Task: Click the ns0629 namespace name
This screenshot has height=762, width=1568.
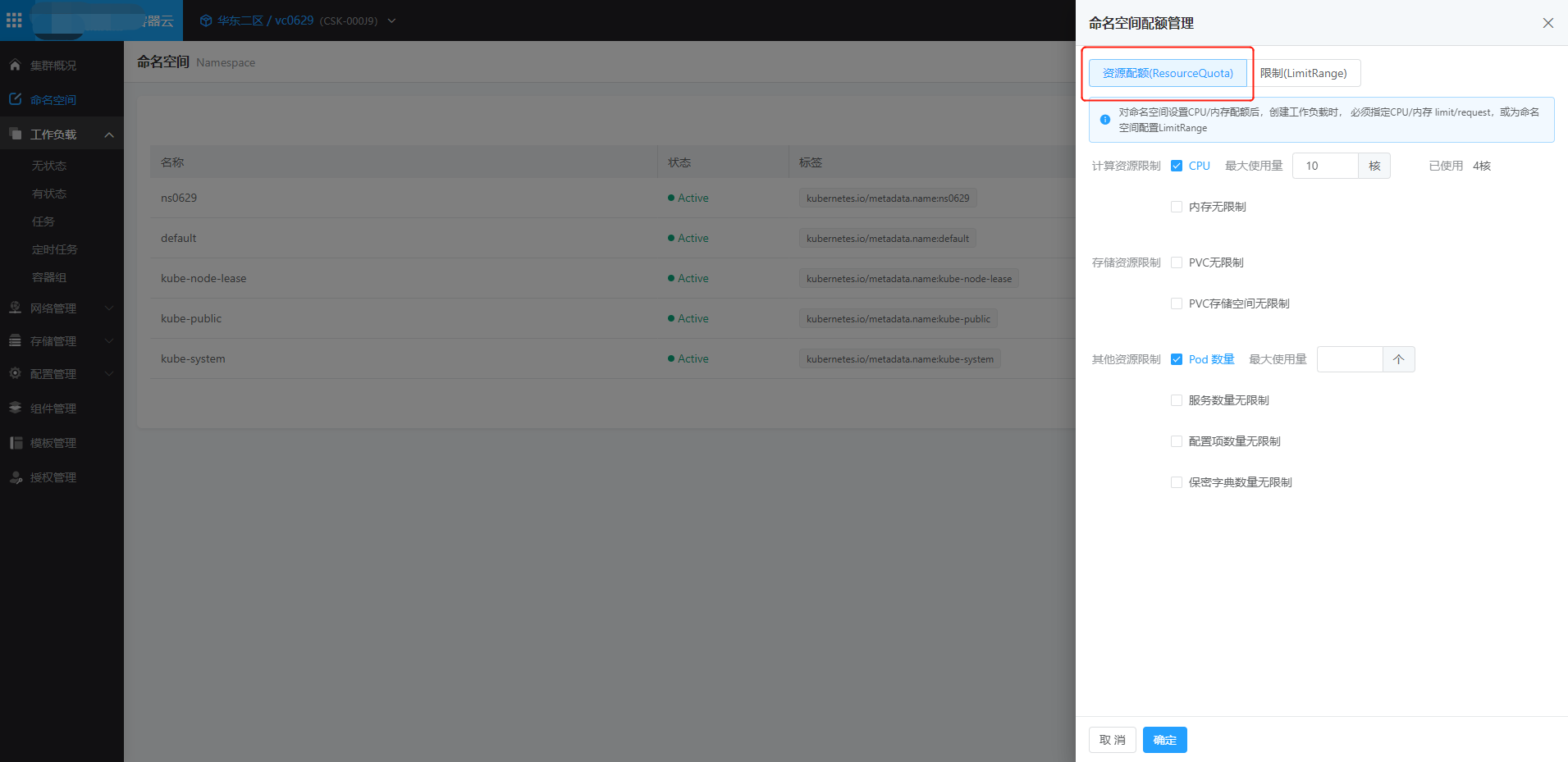Action: [x=179, y=198]
